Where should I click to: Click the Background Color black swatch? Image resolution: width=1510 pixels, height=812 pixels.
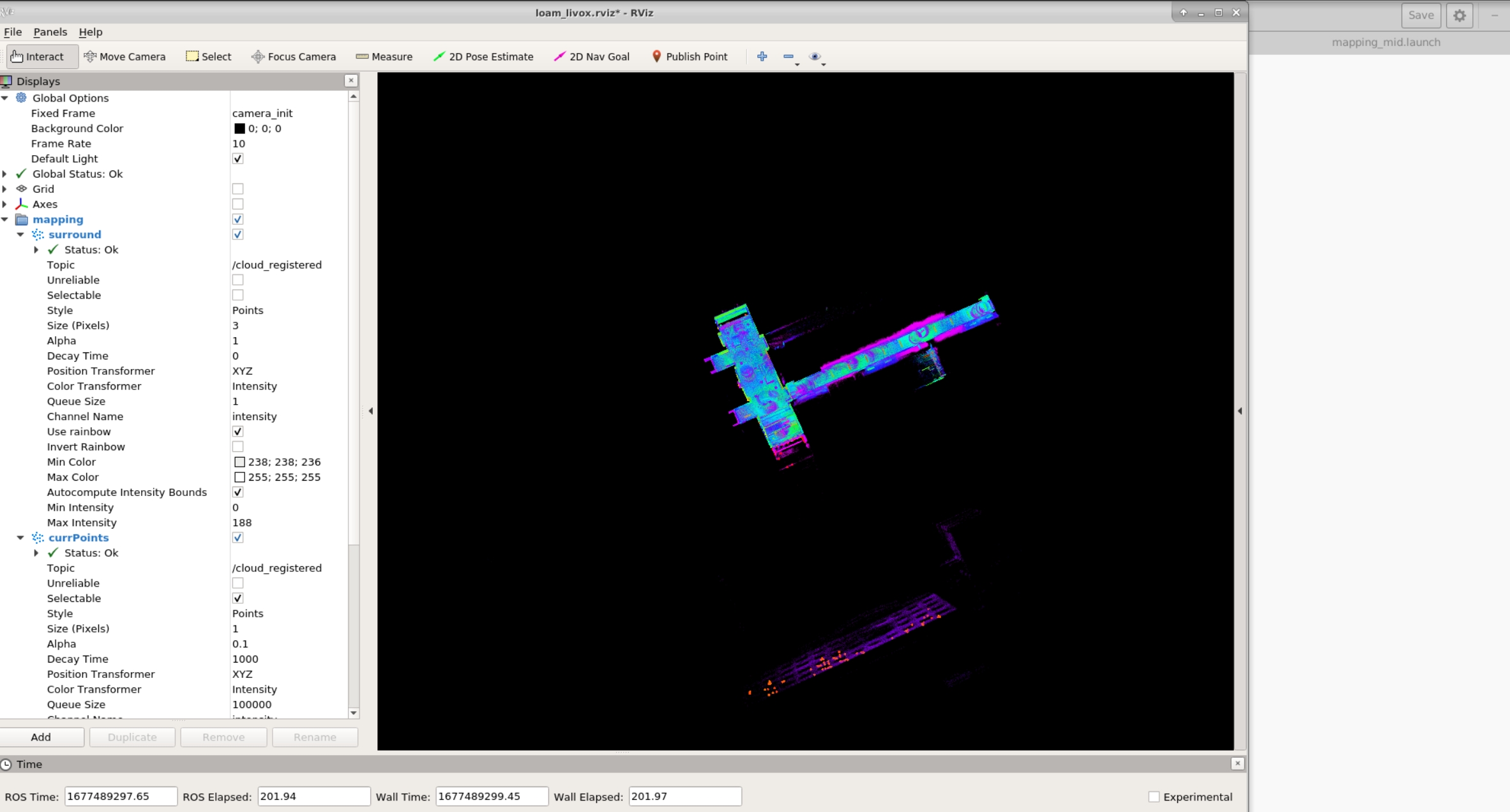(x=239, y=128)
